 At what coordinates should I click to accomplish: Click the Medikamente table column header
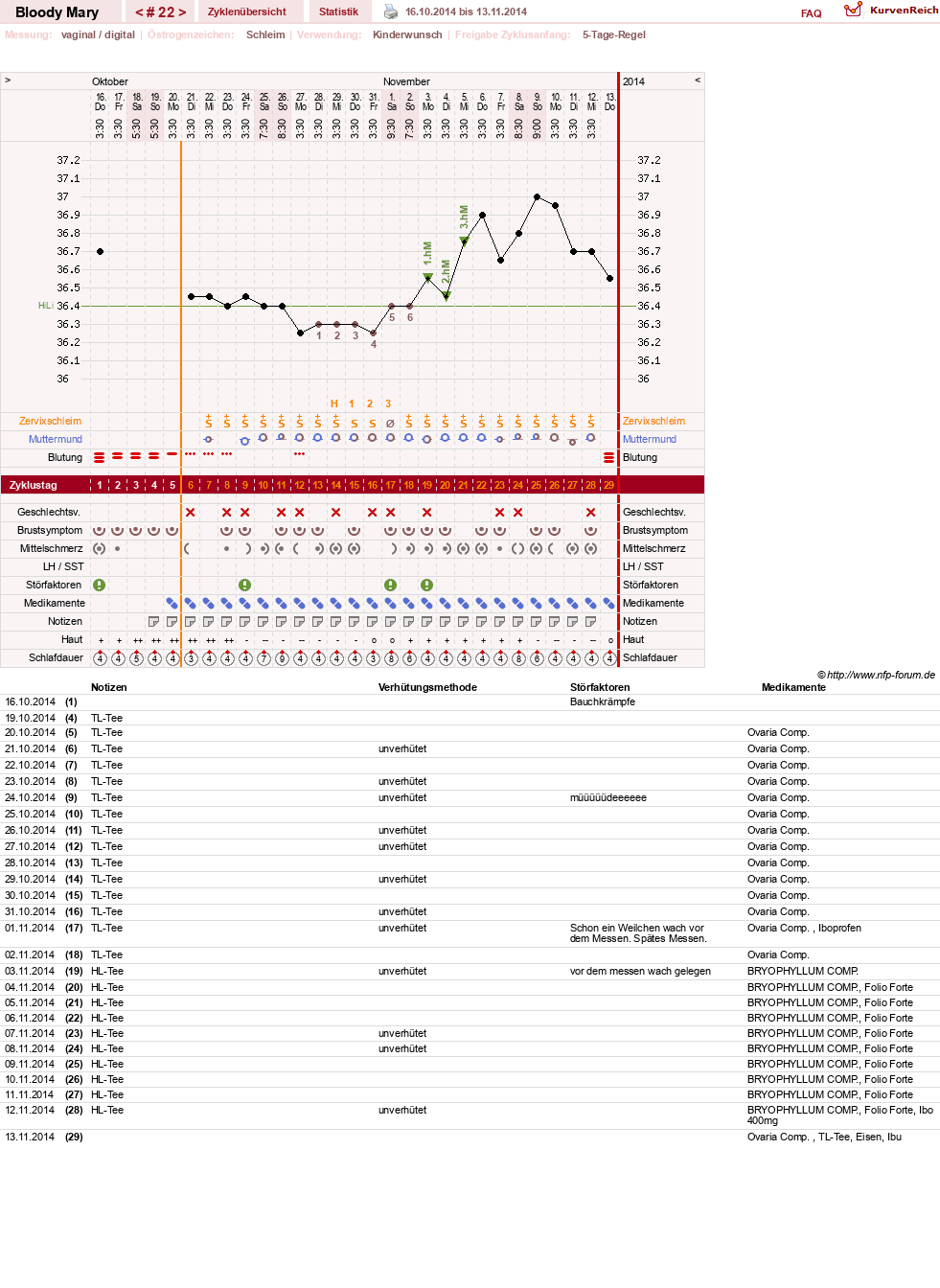coord(793,687)
